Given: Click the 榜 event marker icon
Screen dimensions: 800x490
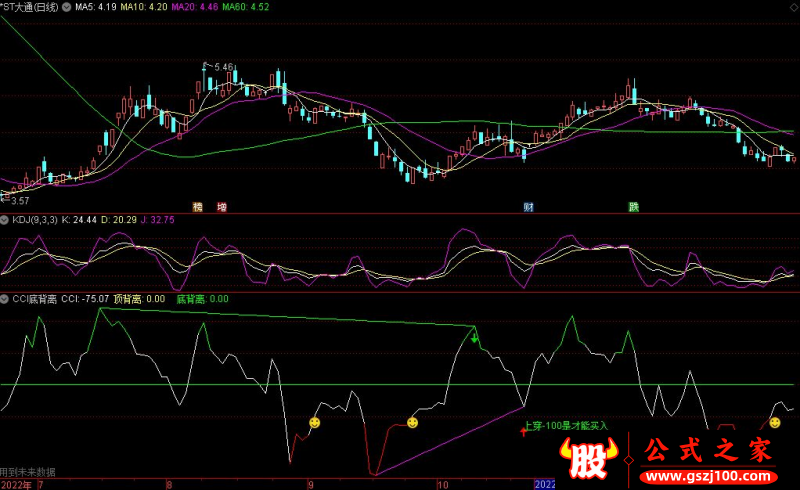Looking at the screenshot, I should [197, 207].
